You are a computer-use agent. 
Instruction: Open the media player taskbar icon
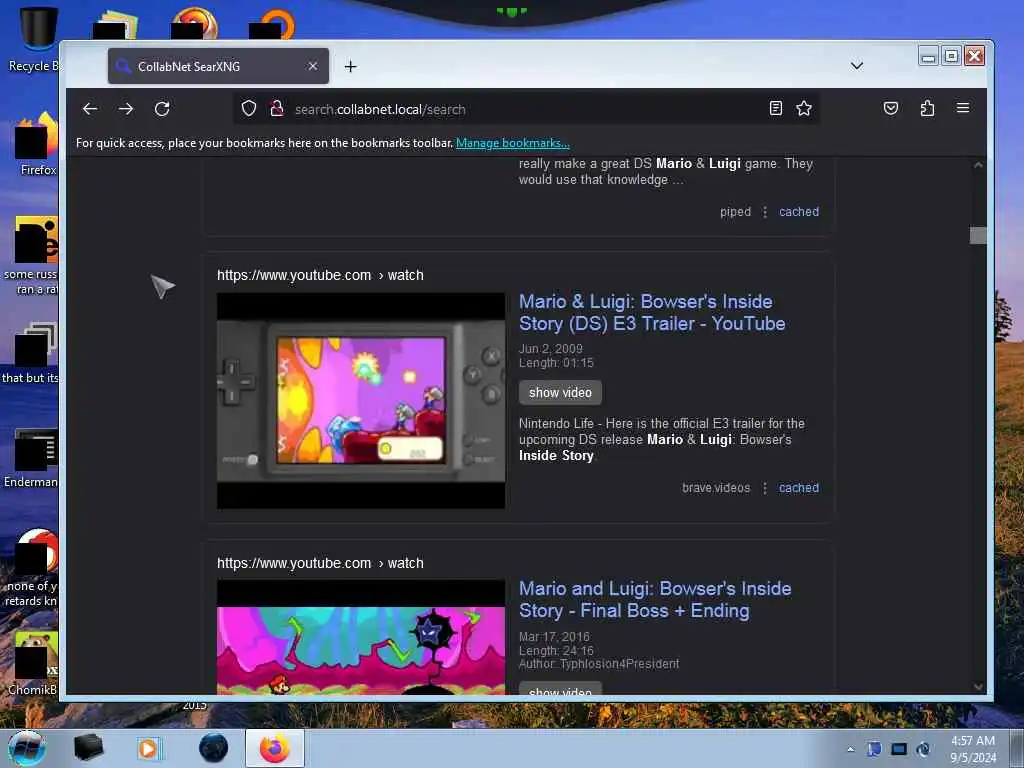pos(149,748)
